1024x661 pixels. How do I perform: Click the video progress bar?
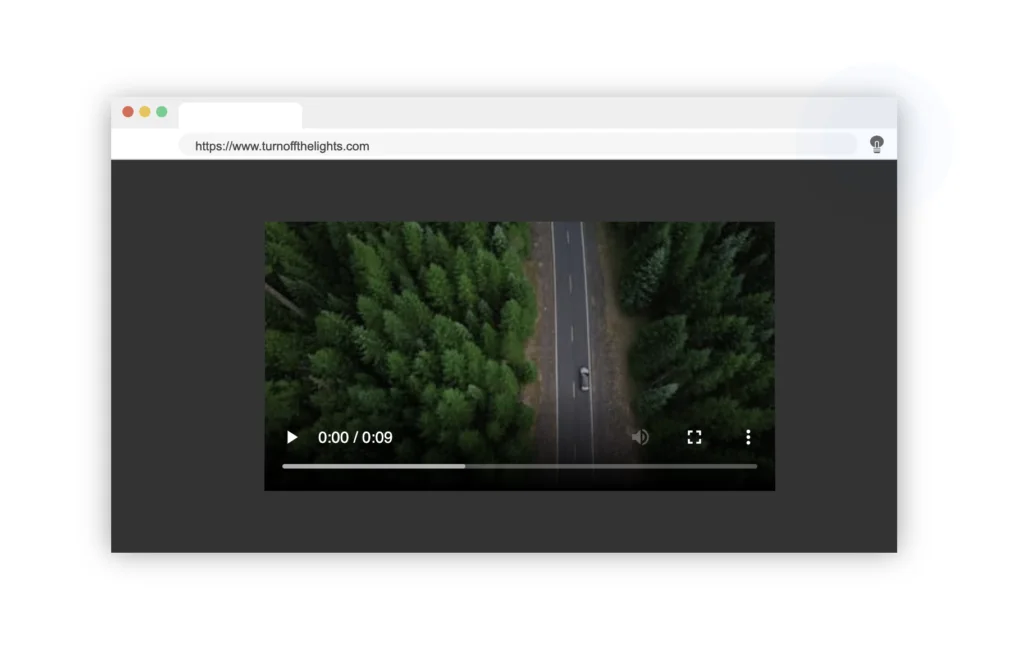pos(519,466)
